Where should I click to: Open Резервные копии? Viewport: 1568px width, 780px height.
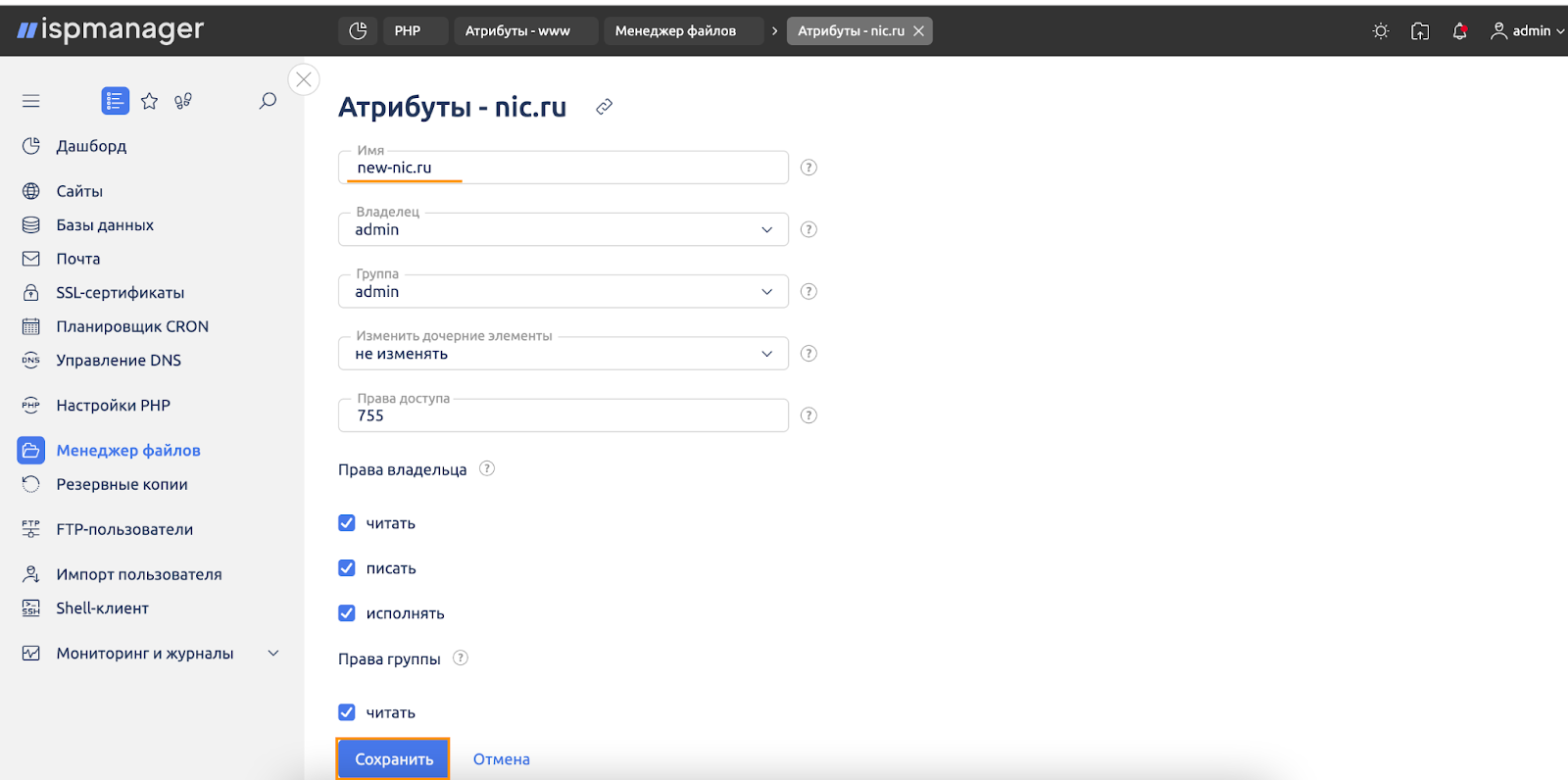pyautogui.click(x=122, y=484)
